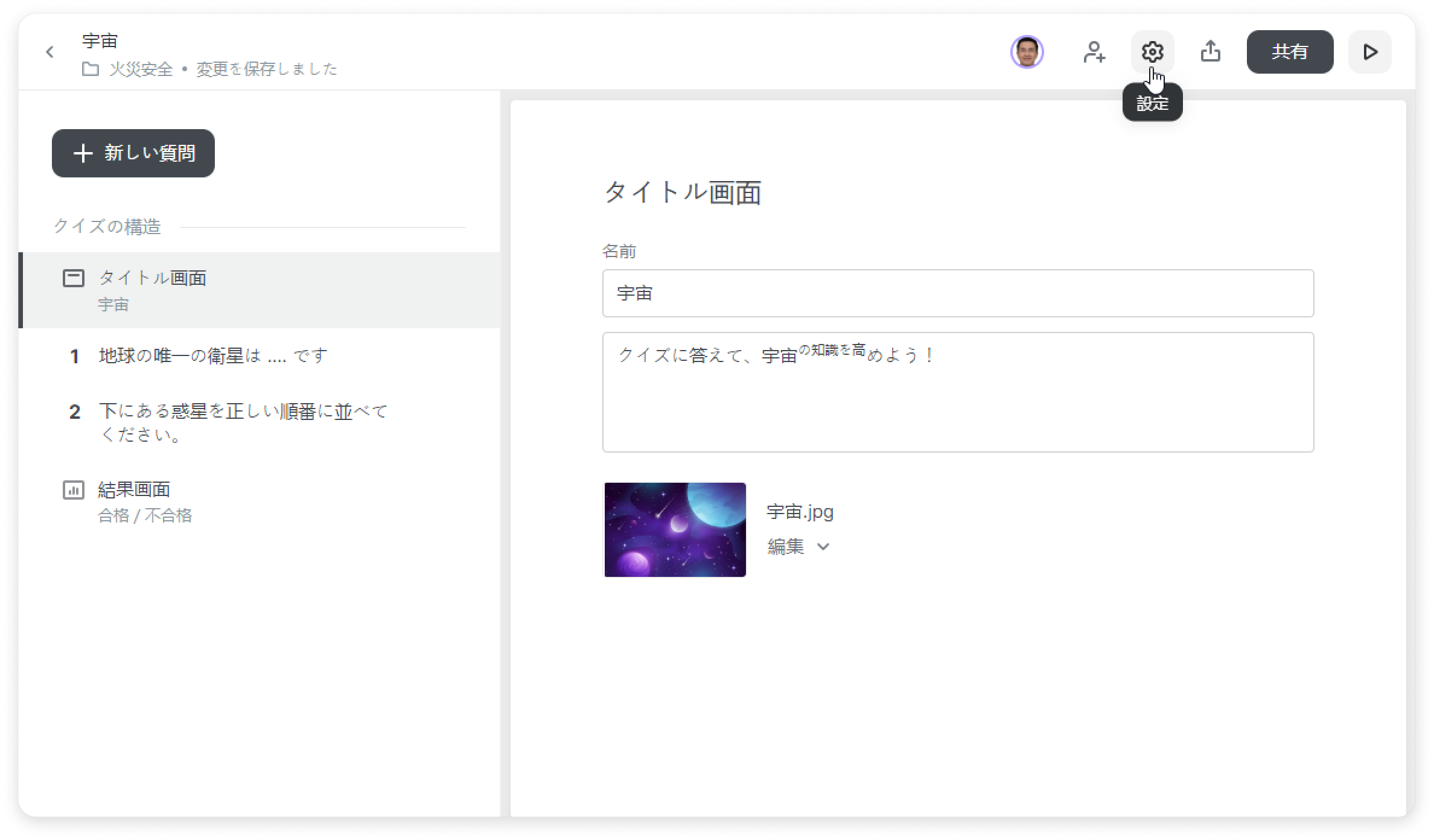Viewport: 1434px width, 840px height.
Task: Click the 共有 share button
Action: pyautogui.click(x=1290, y=52)
